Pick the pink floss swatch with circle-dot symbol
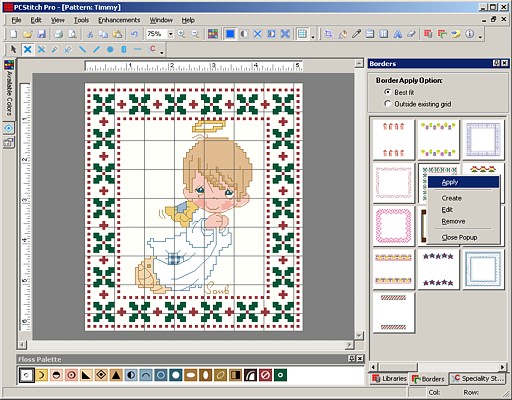 71,375
